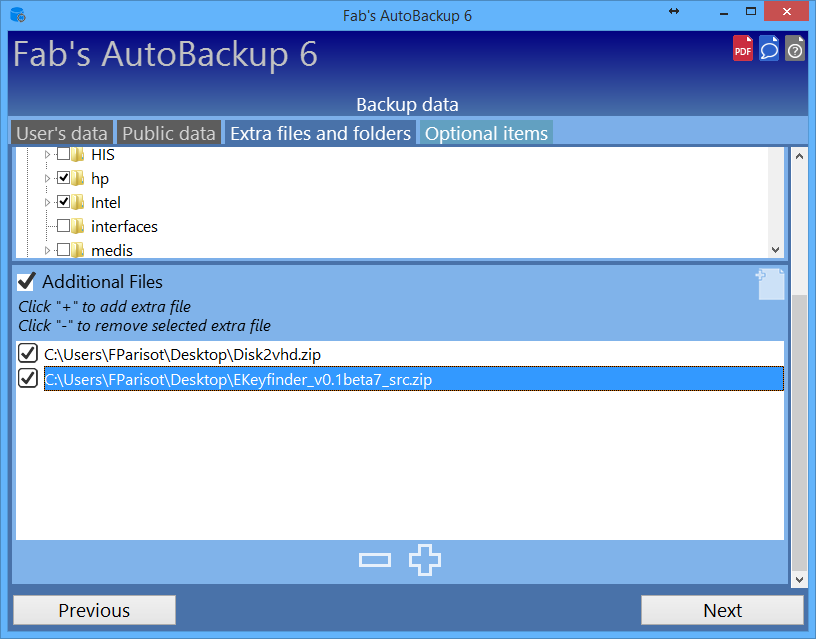Click the outer panel scrollbar down arrow
Image resolution: width=816 pixels, height=639 pixels.
[x=799, y=580]
